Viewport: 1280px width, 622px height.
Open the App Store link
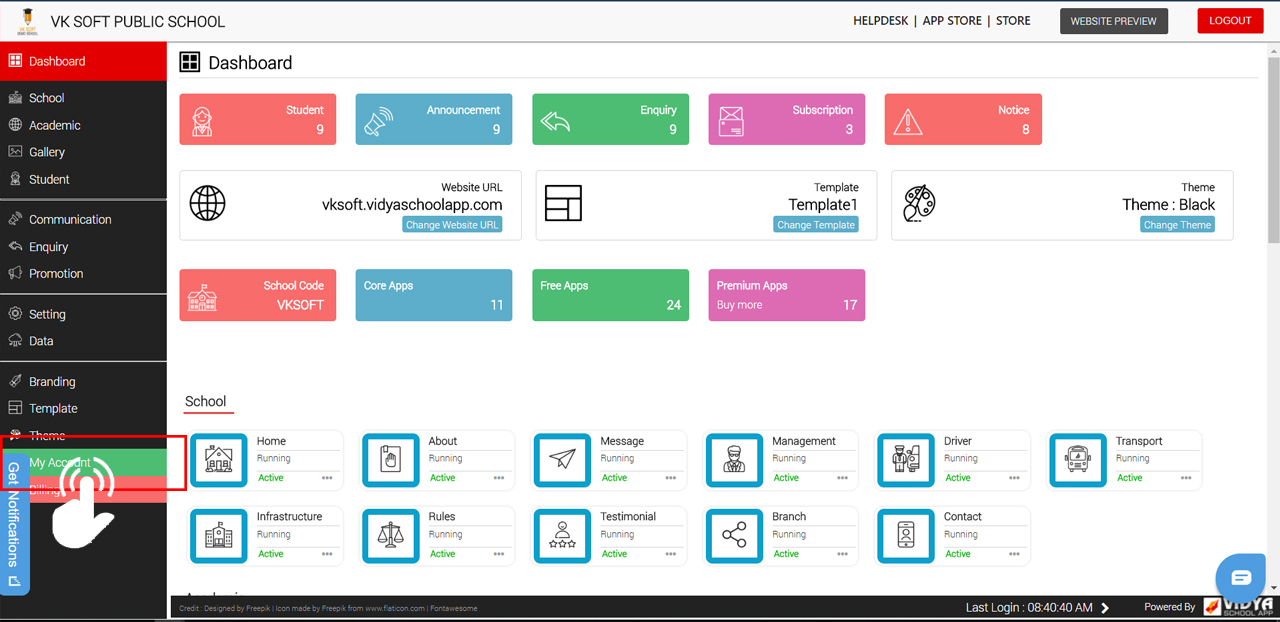click(x=952, y=20)
